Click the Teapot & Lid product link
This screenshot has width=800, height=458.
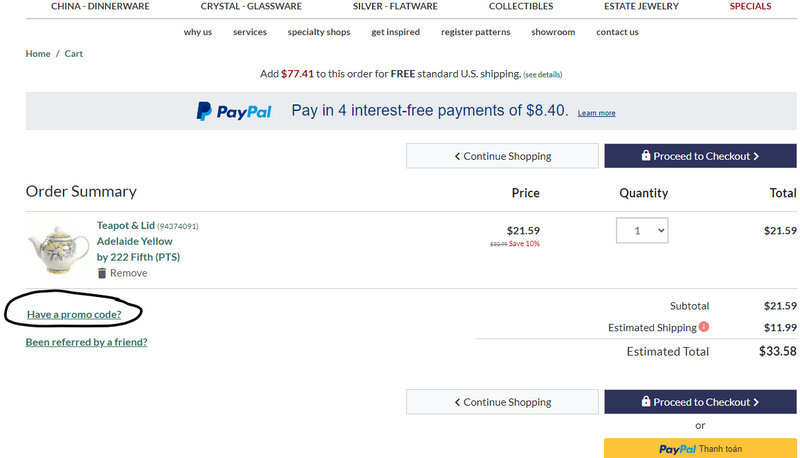point(125,226)
